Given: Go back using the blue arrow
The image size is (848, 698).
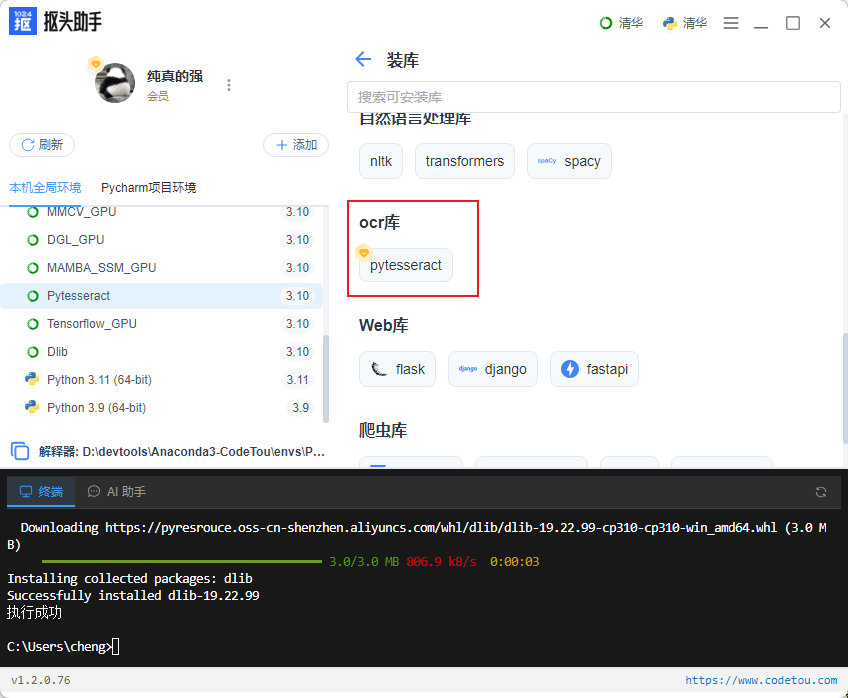Looking at the screenshot, I should coord(363,59).
